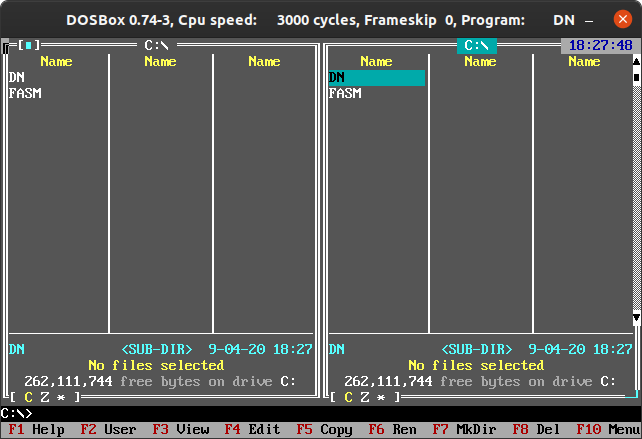Click the asterisk drive entry in right panel

[x=381, y=397]
